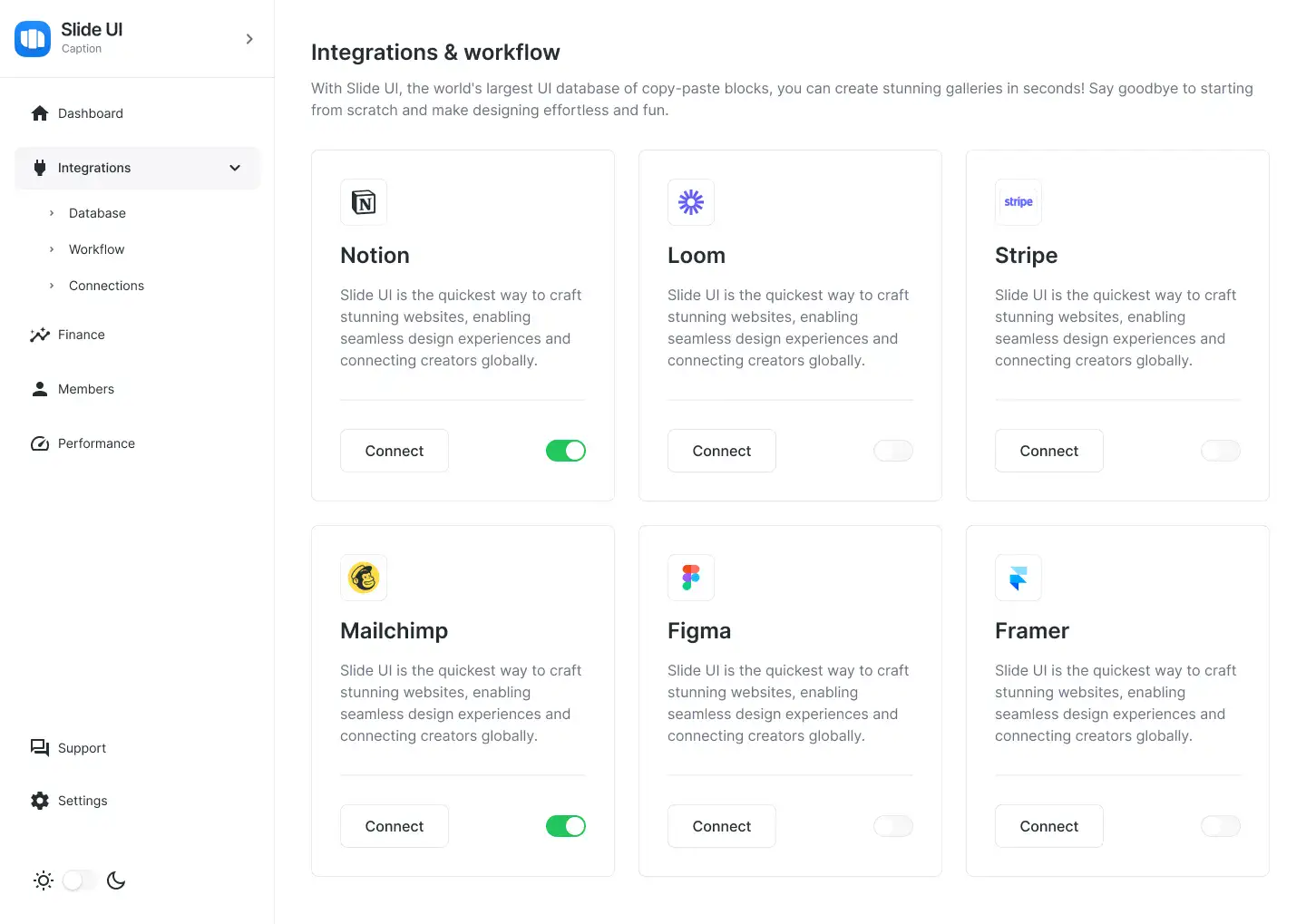This screenshot has width=1306, height=924.
Task: Turn off the Mailchimp integration toggle
Action: [566, 826]
